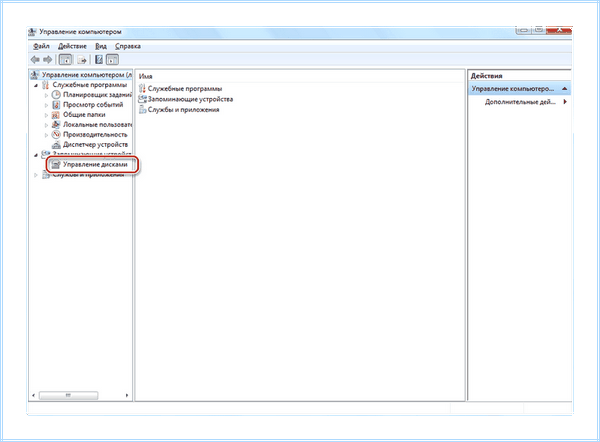Click the tree pane scrollbar right arrow
600x442 pixels.
127,395
